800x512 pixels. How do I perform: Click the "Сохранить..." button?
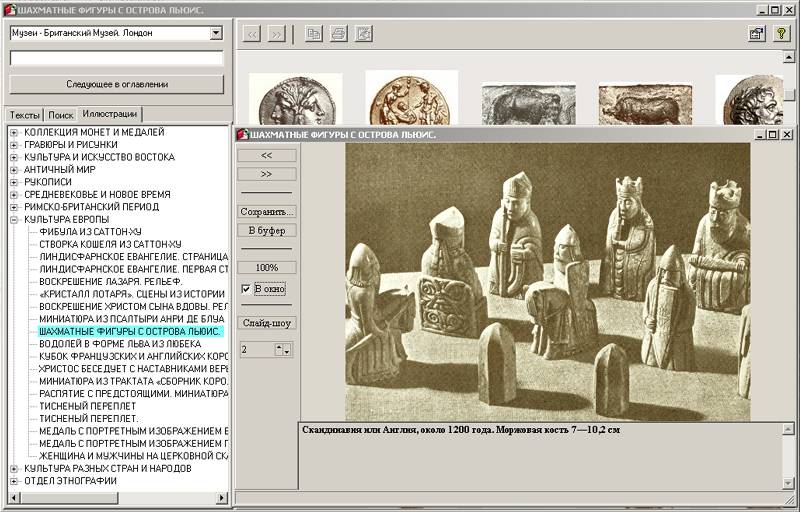pos(267,212)
